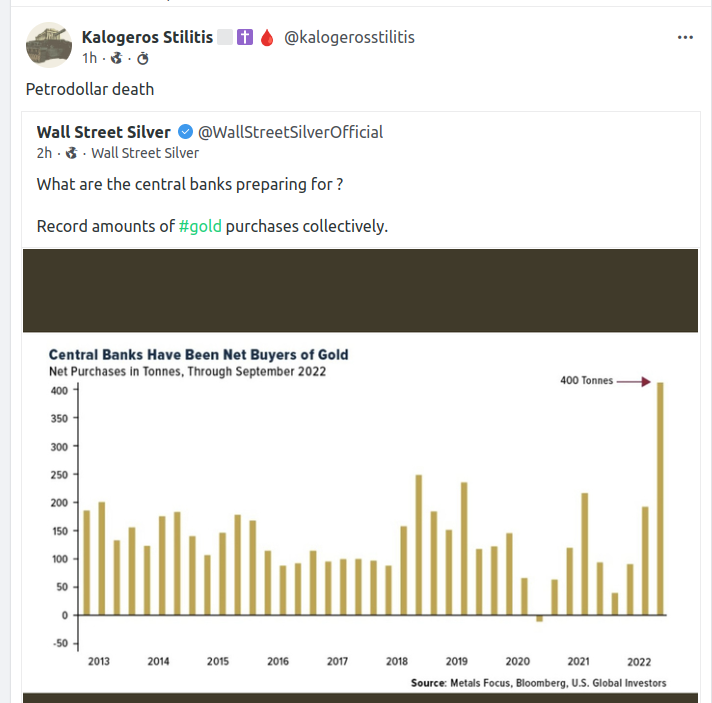Click the purple cross emoji after the name
The image size is (712, 703).
click(x=245, y=37)
